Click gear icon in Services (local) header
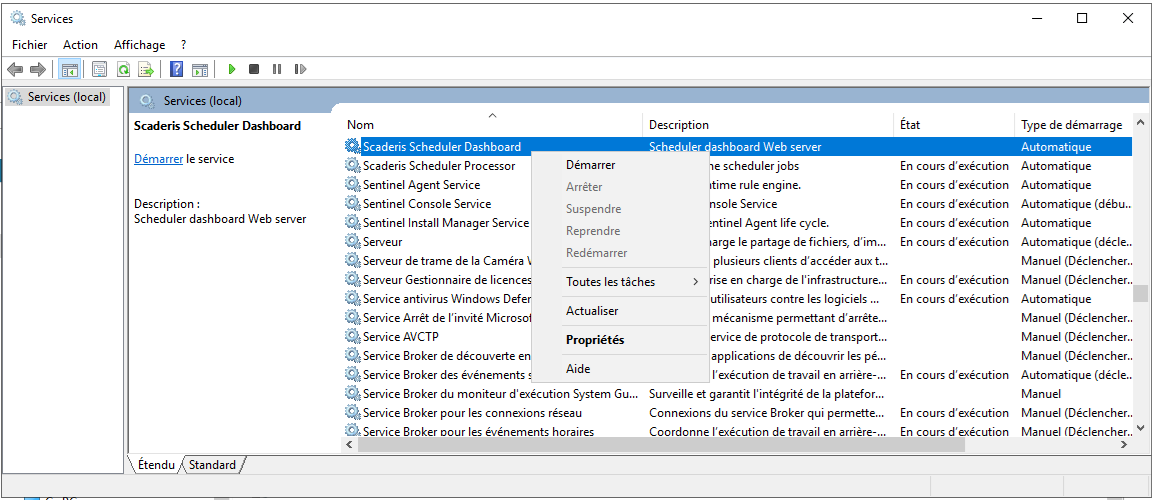 147,101
